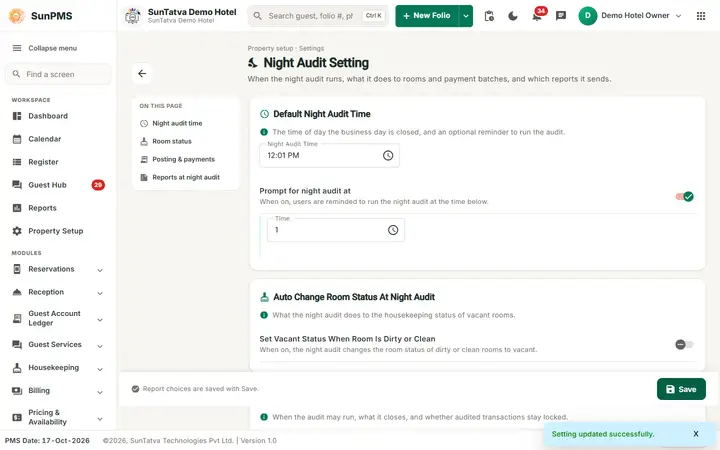Click the Housekeeping broom icon
This screenshot has height=450, width=720.
[17, 367]
